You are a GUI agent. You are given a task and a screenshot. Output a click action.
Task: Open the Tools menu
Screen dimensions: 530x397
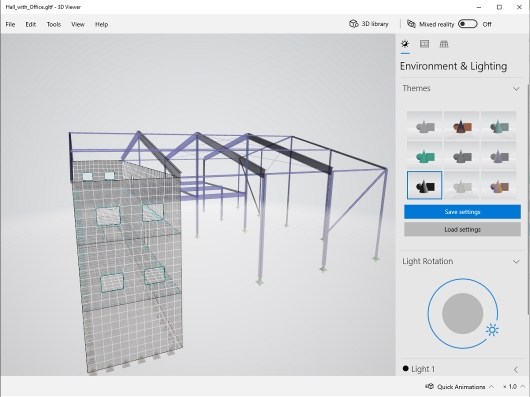(53, 24)
